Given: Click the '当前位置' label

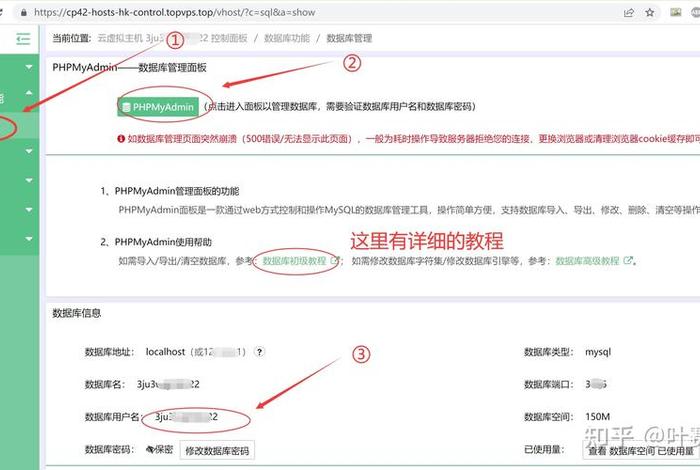Looking at the screenshot, I should coord(72,38).
